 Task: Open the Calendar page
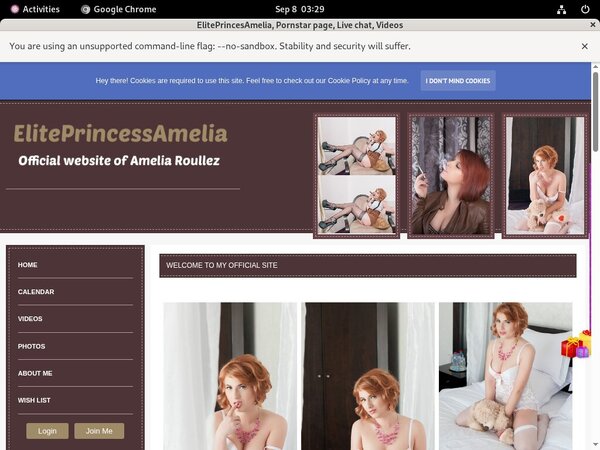(36, 292)
